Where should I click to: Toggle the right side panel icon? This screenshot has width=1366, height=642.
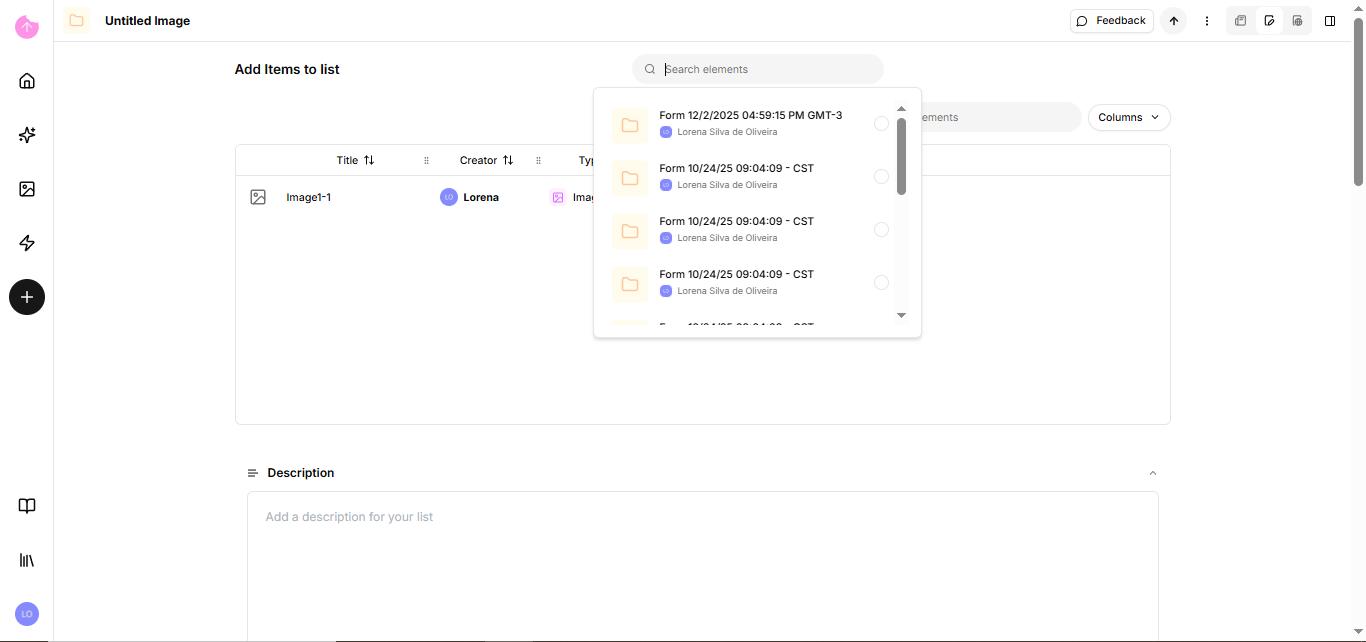click(1330, 21)
